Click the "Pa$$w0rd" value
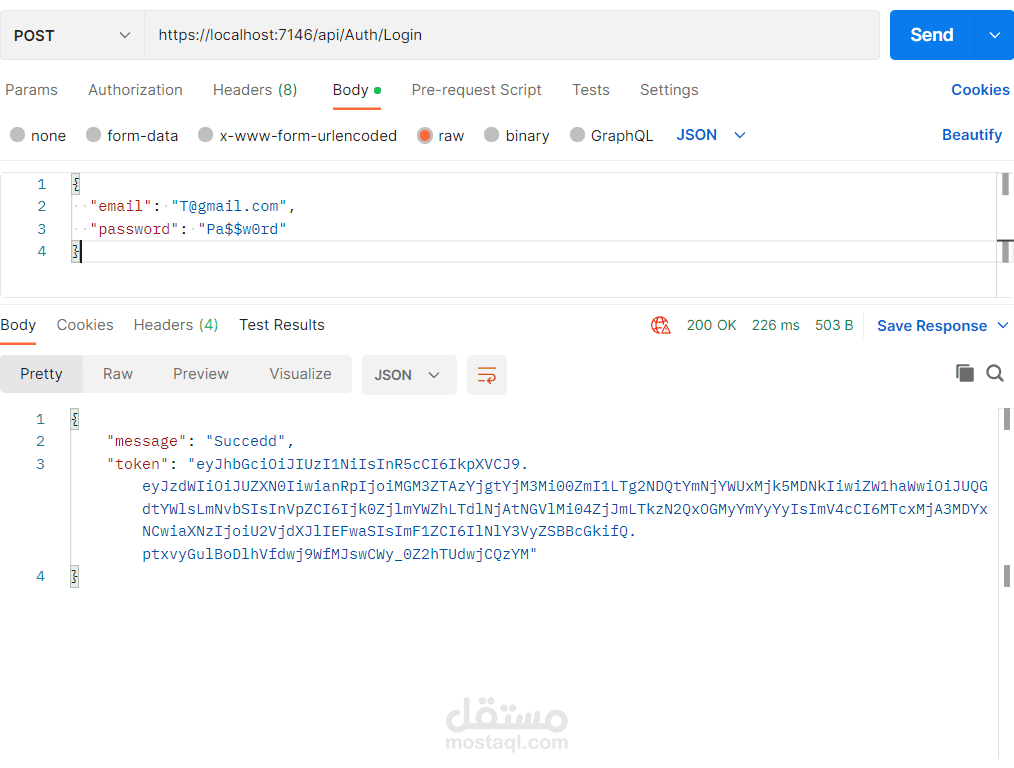 (243, 229)
